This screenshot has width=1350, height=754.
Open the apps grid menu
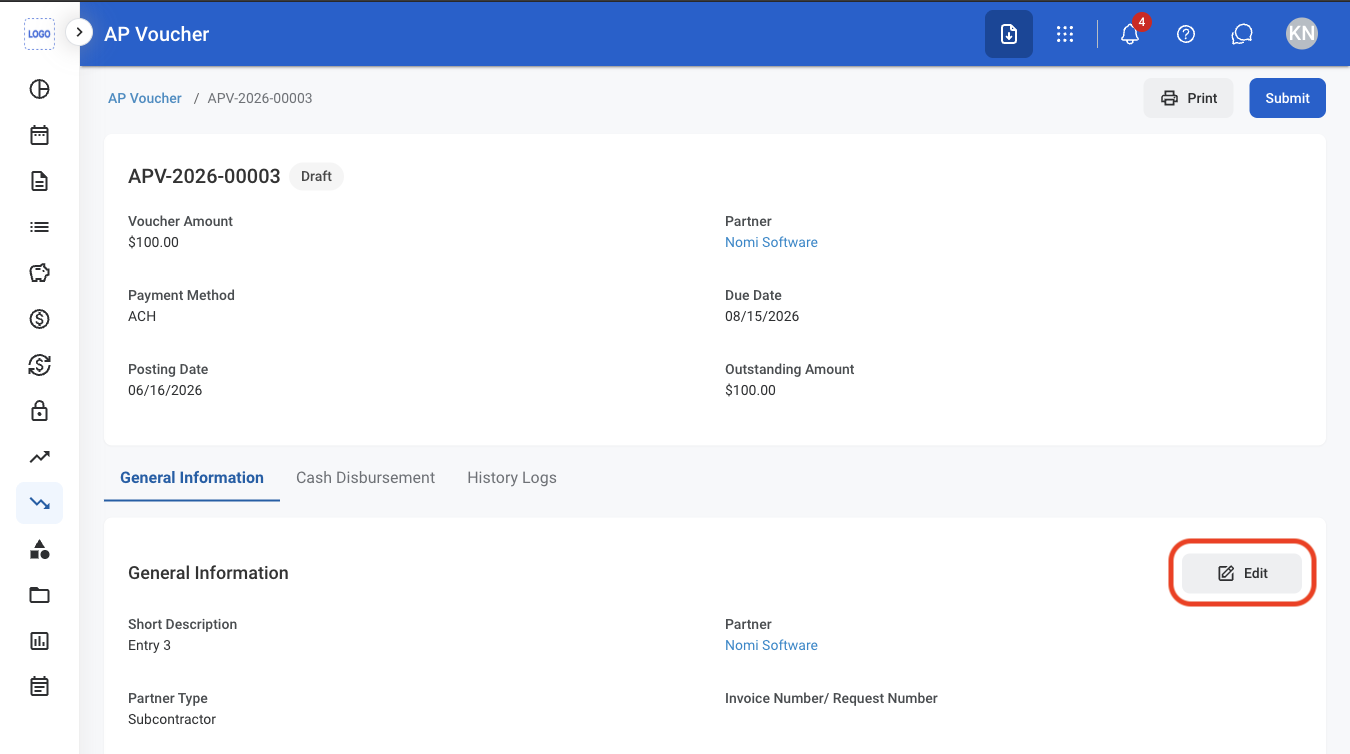click(x=1065, y=34)
